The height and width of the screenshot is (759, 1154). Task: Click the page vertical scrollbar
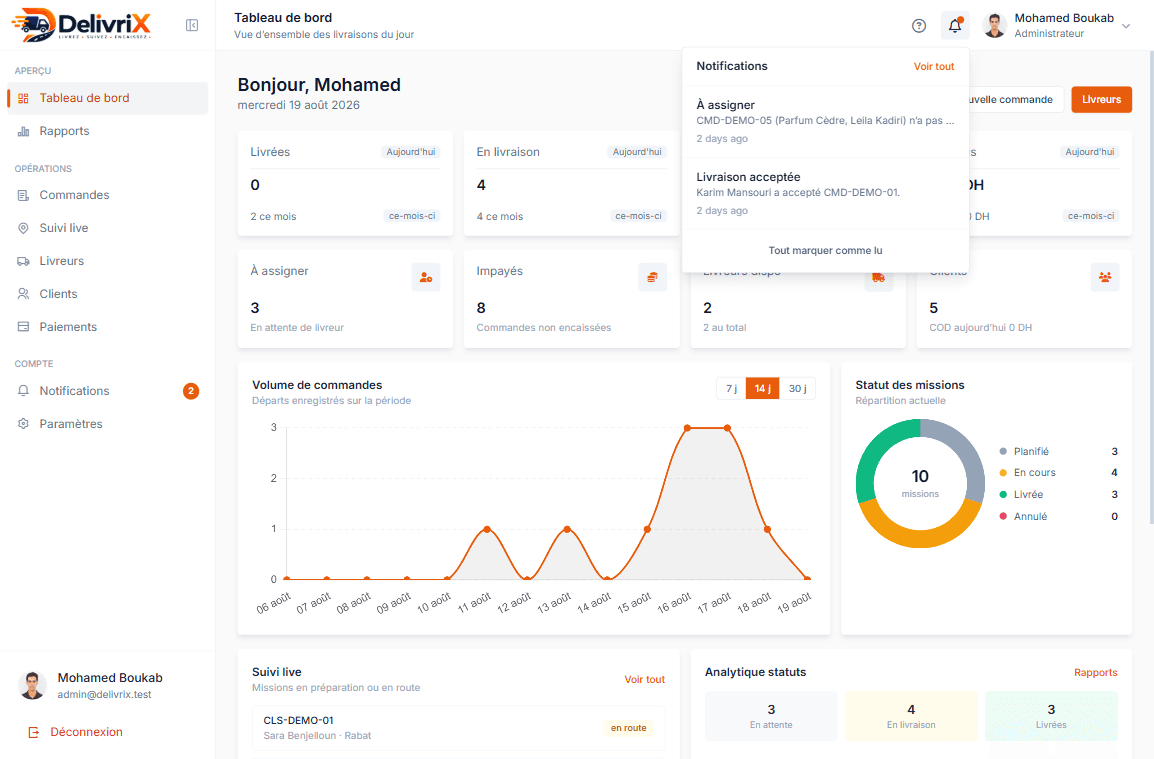pyautogui.click(x=1150, y=287)
